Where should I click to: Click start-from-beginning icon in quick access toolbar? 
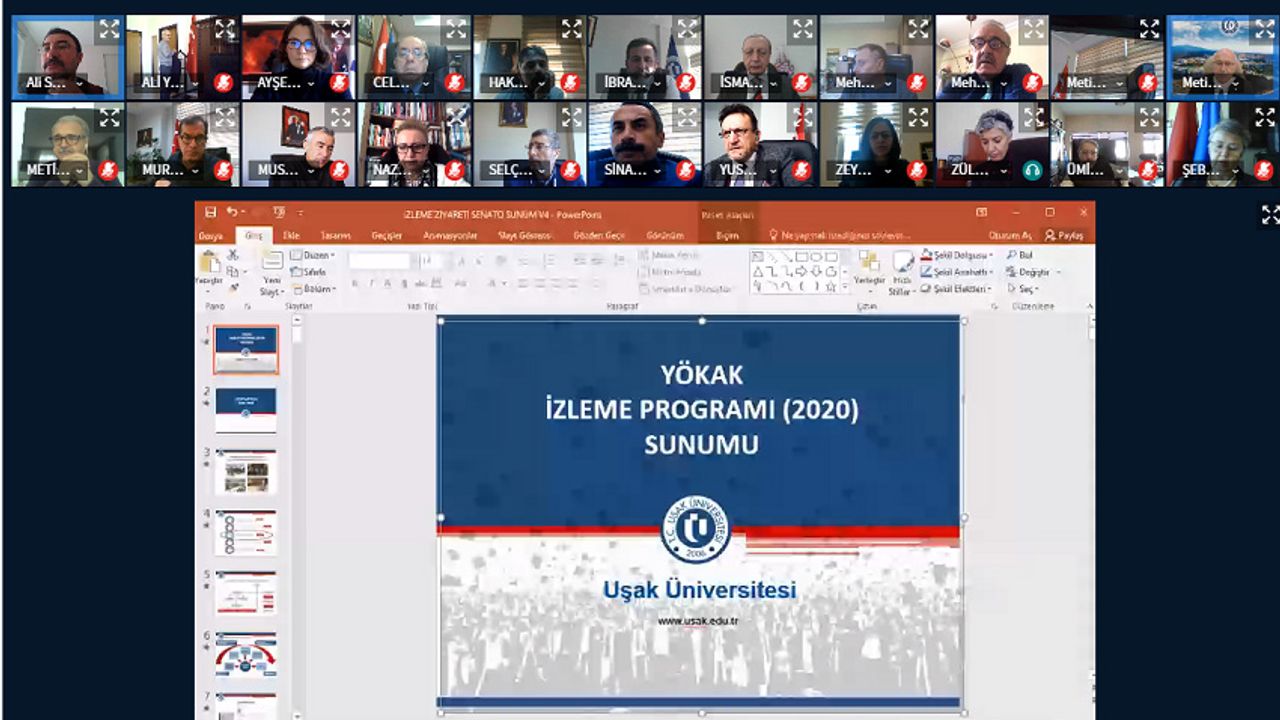pos(279,212)
